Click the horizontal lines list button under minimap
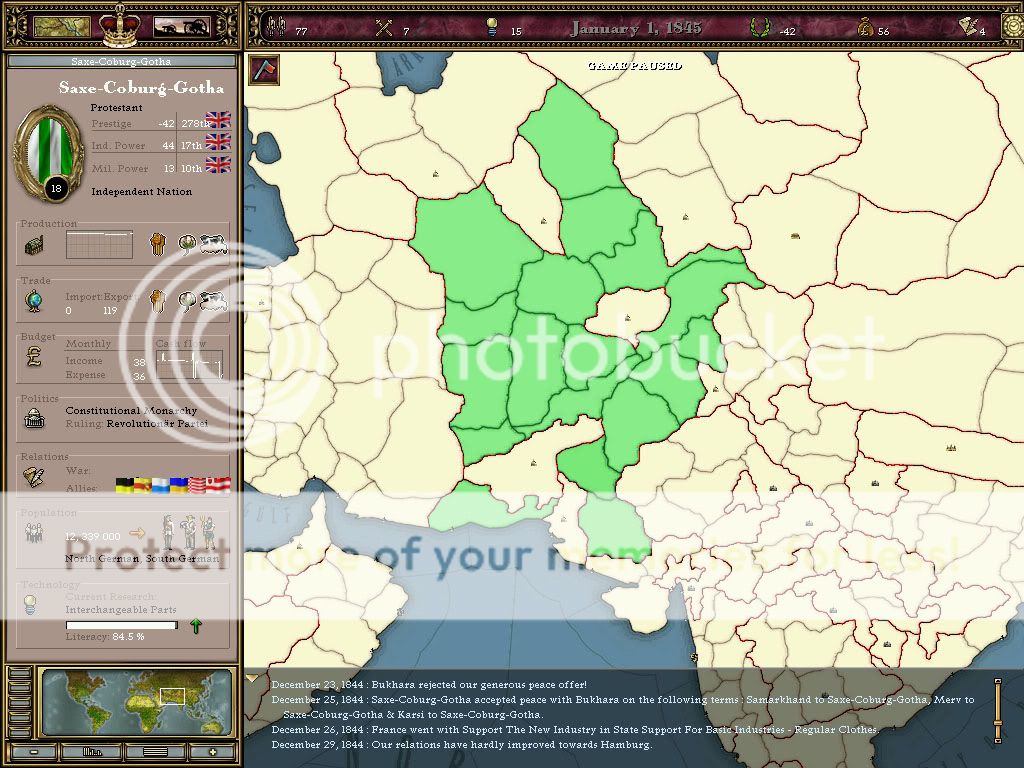The width and height of the screenshot is (1024, 768). [154, 751]
